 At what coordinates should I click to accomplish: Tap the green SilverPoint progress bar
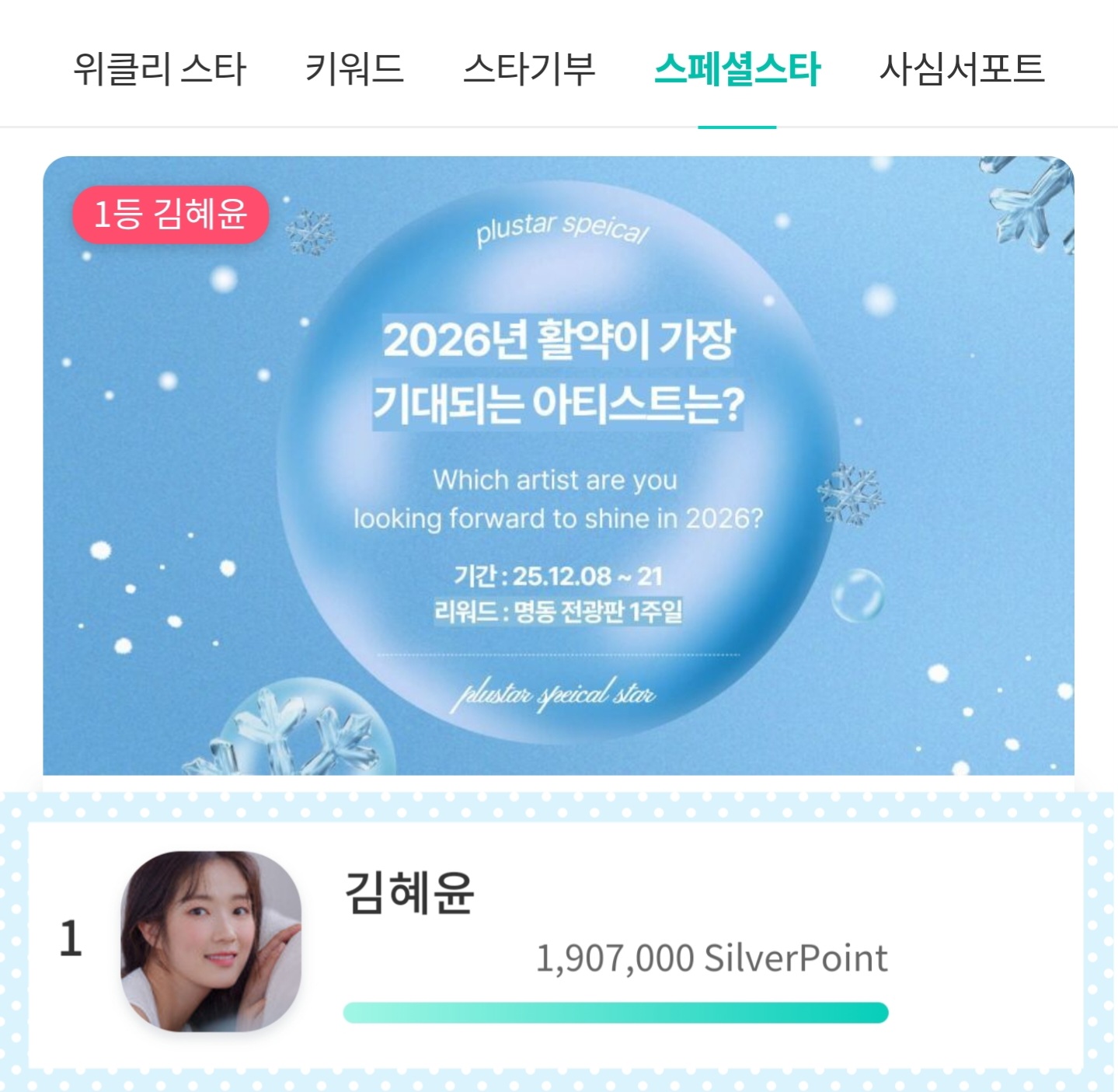pyautogui.click(x=616, y=1013)
